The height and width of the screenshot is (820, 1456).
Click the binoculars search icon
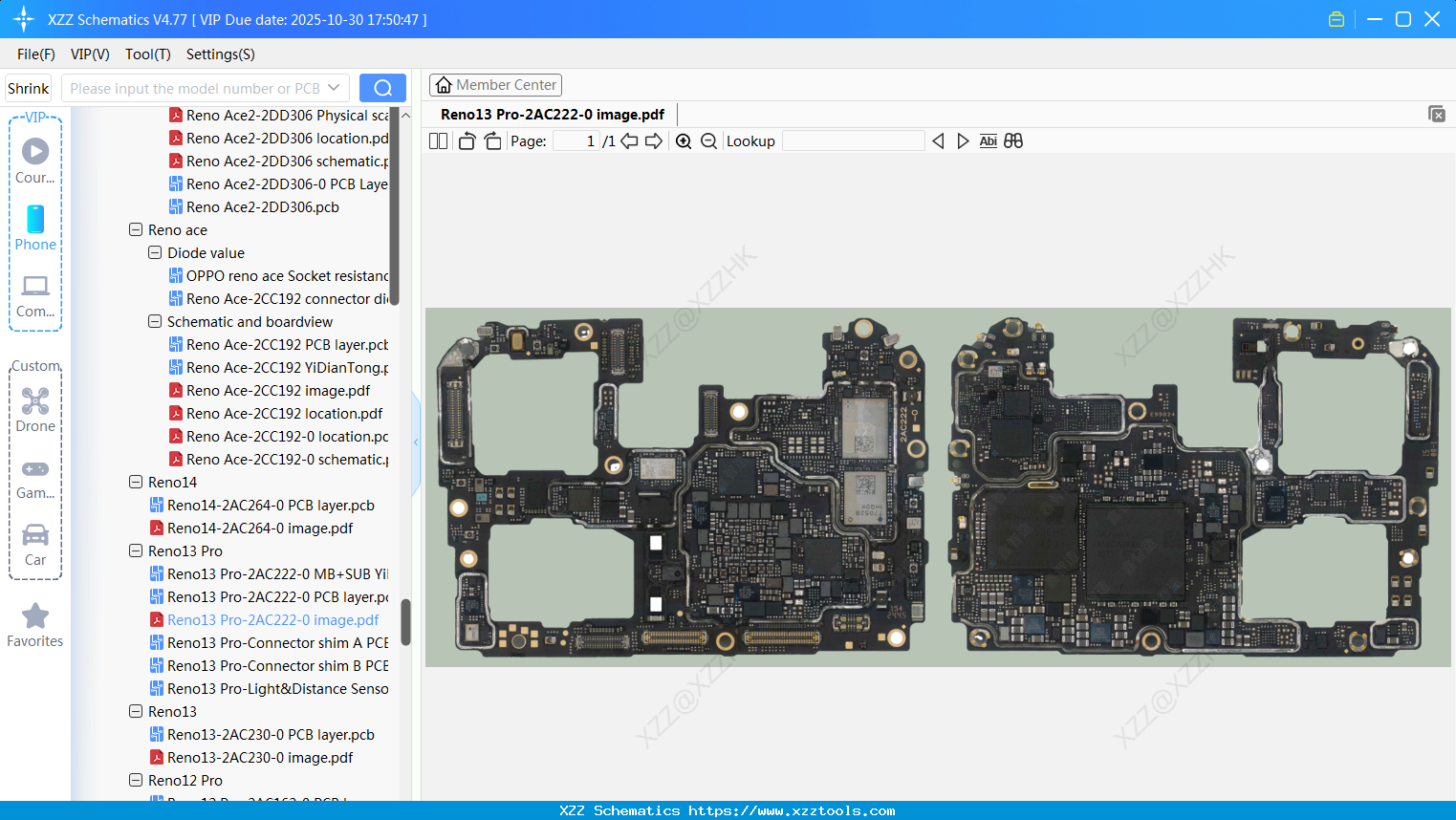click(1013, 141)
